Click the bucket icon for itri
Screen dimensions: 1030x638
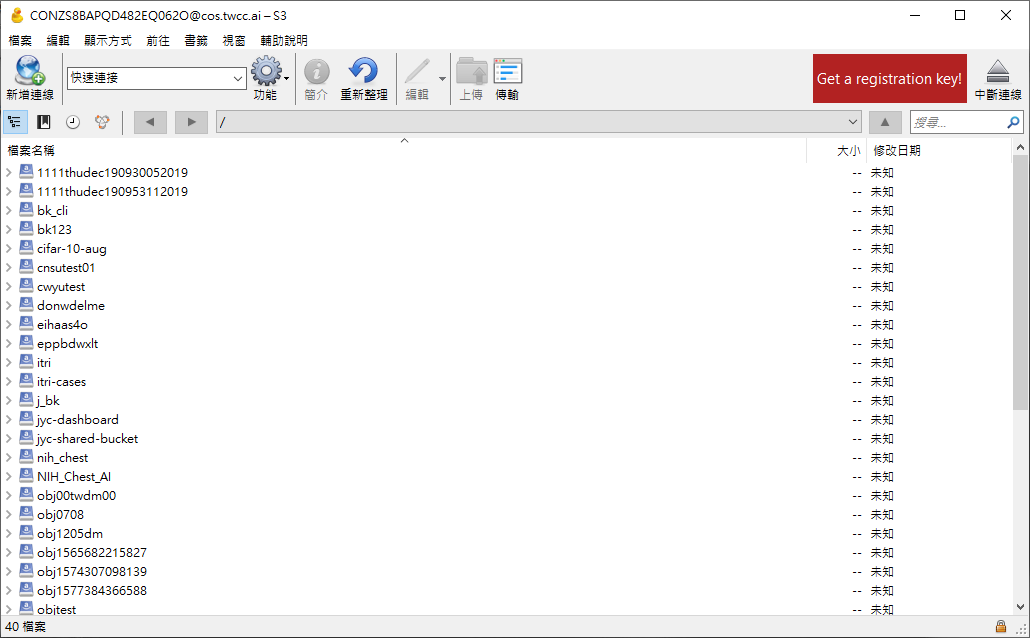coord(26,361)
